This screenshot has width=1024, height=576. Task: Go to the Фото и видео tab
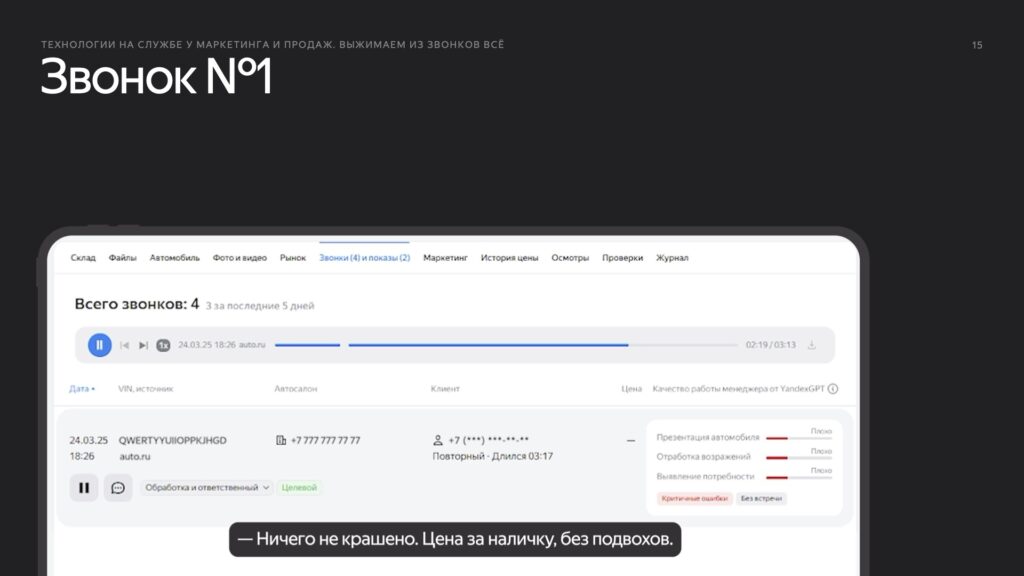click(x=239, y=258)
